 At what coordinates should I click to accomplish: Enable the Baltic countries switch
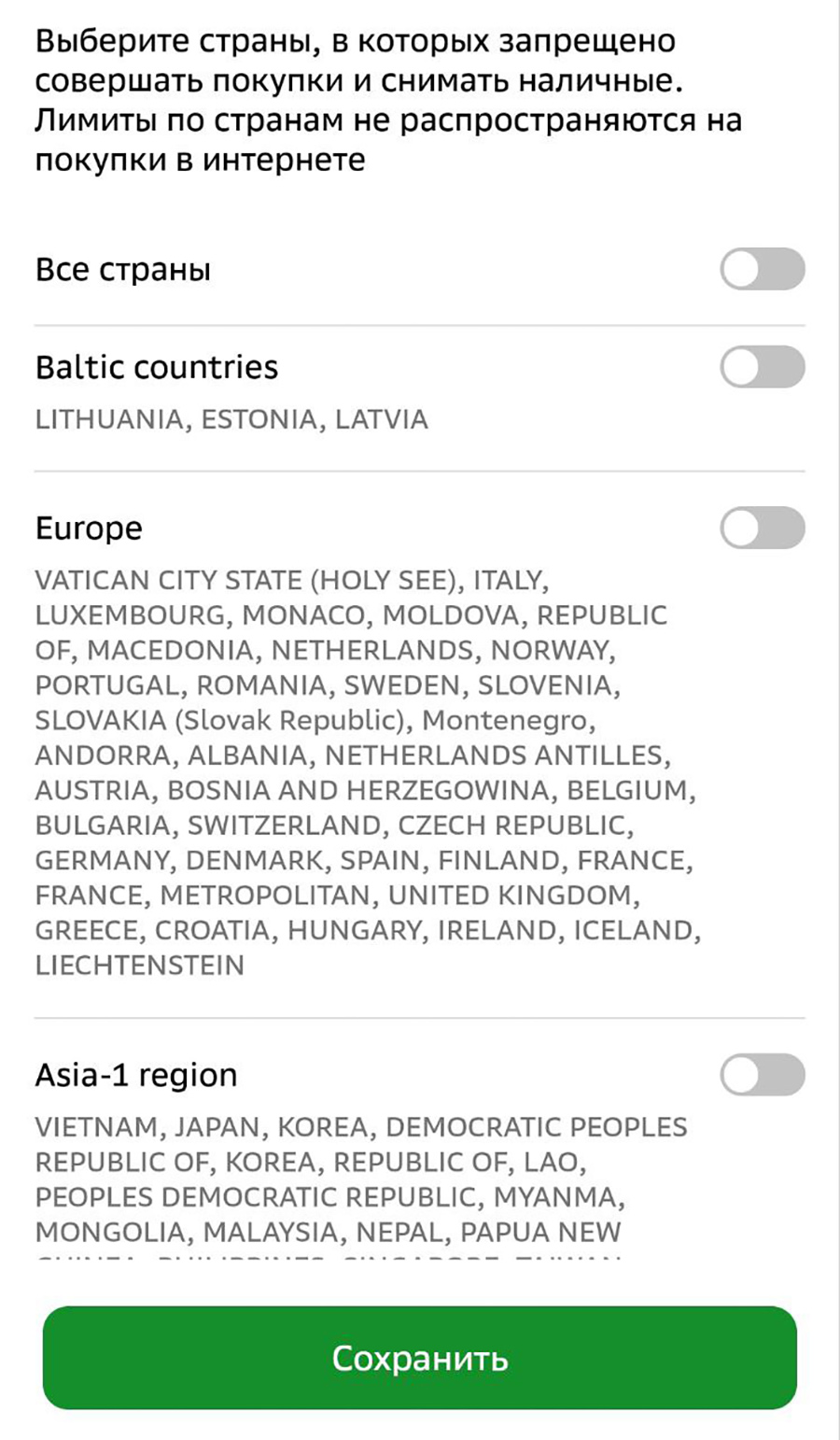(x=762, y=367)
